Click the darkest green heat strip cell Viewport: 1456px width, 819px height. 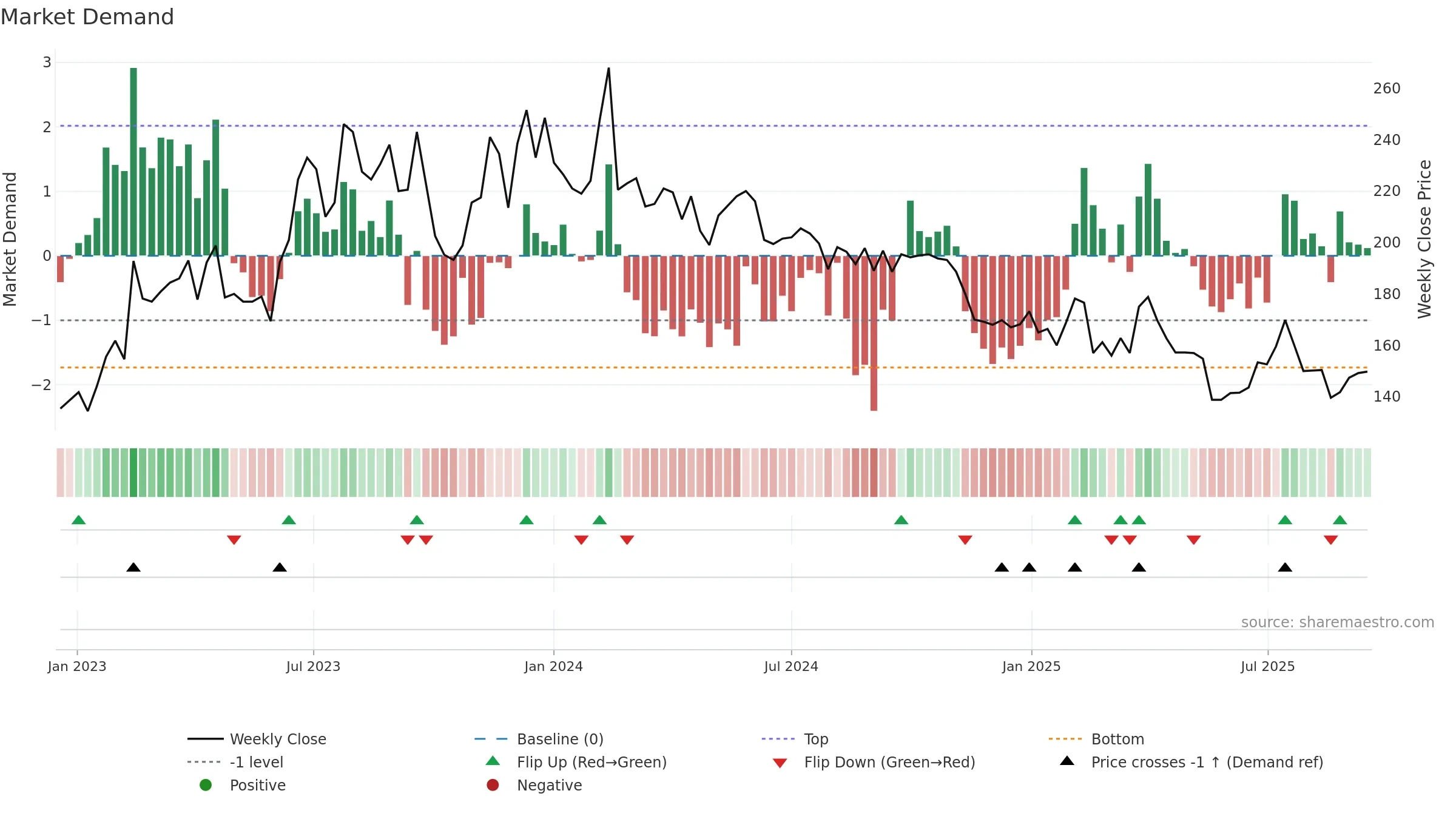click(x=133, y=473)
